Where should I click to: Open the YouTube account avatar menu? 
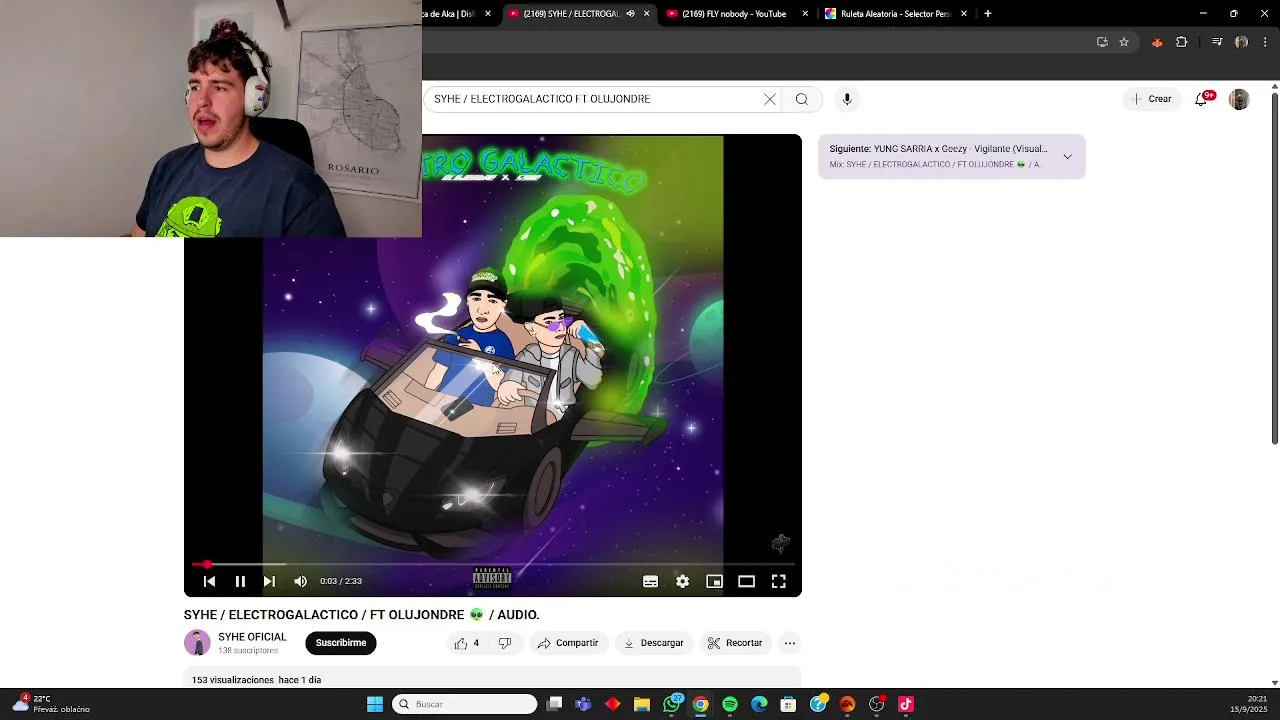(1239, 99)
